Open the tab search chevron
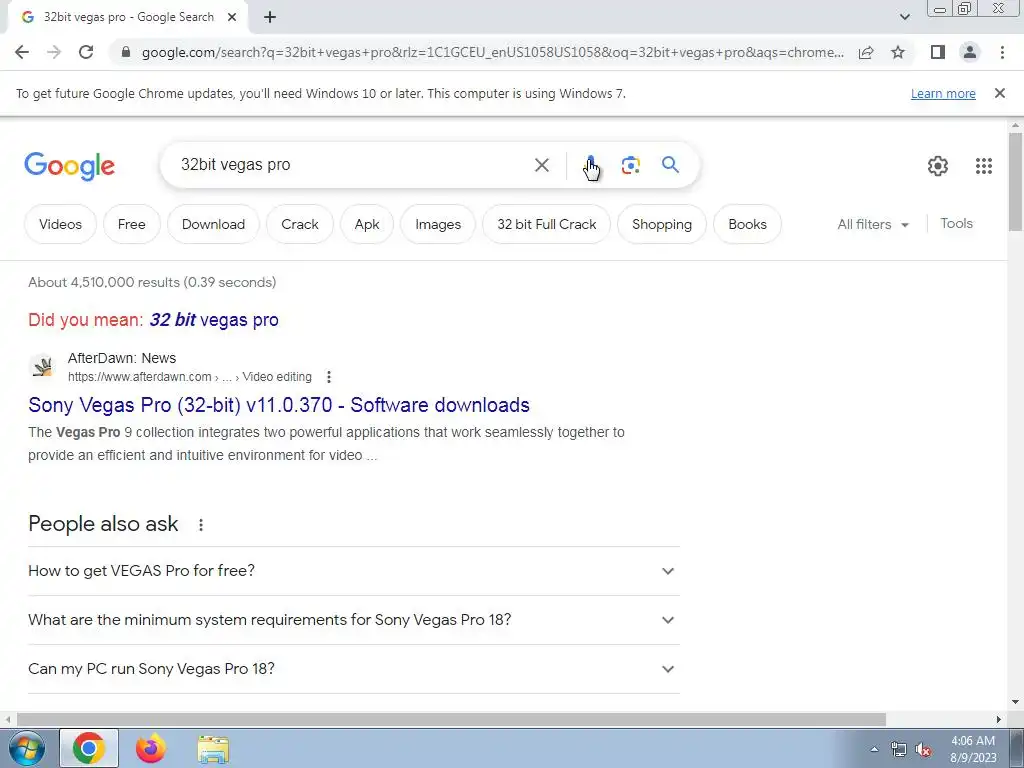This screenshot has height=768, width=1024. (x=904, y=17)
